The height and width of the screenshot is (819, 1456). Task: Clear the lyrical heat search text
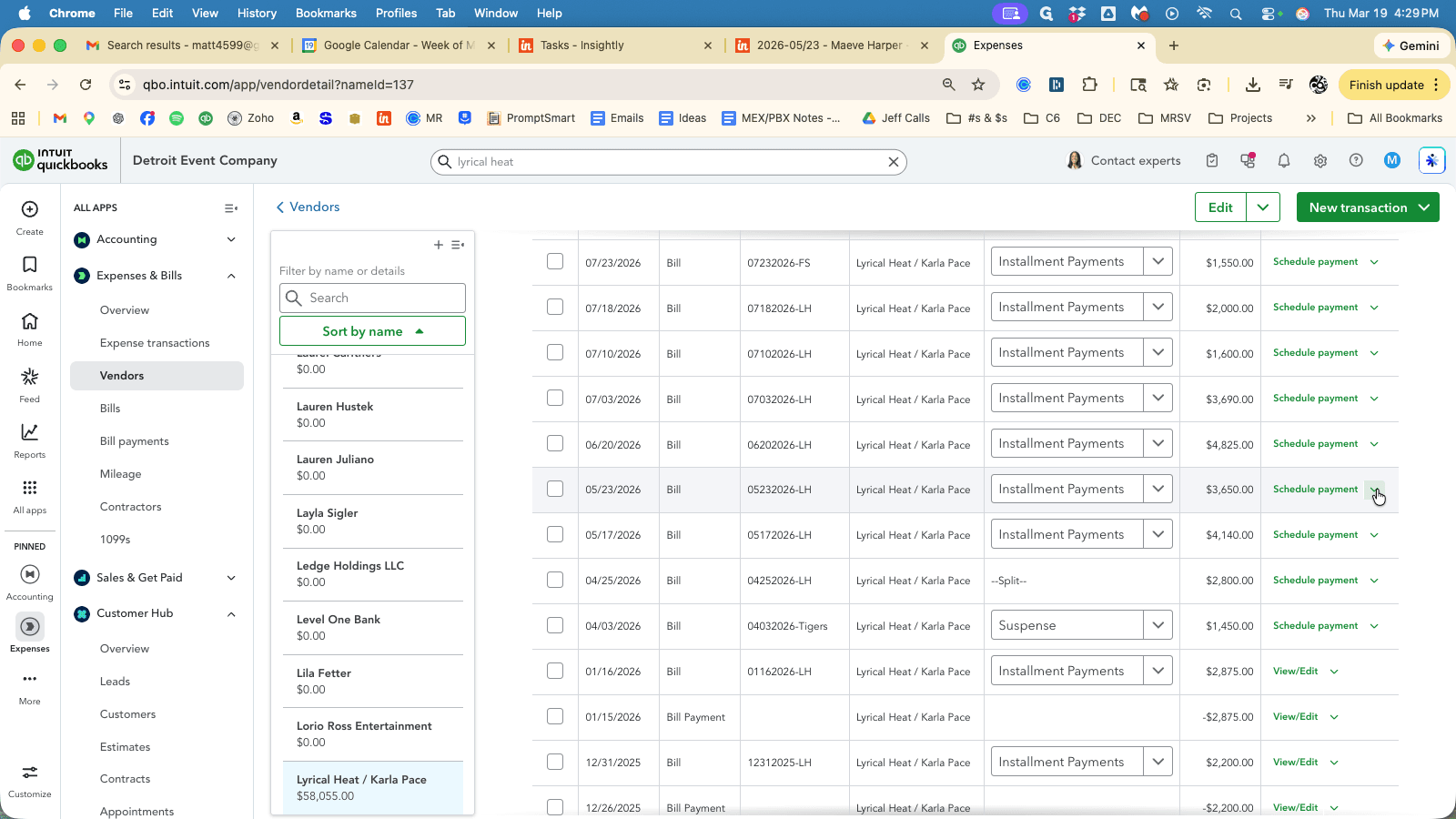[894, 162]
